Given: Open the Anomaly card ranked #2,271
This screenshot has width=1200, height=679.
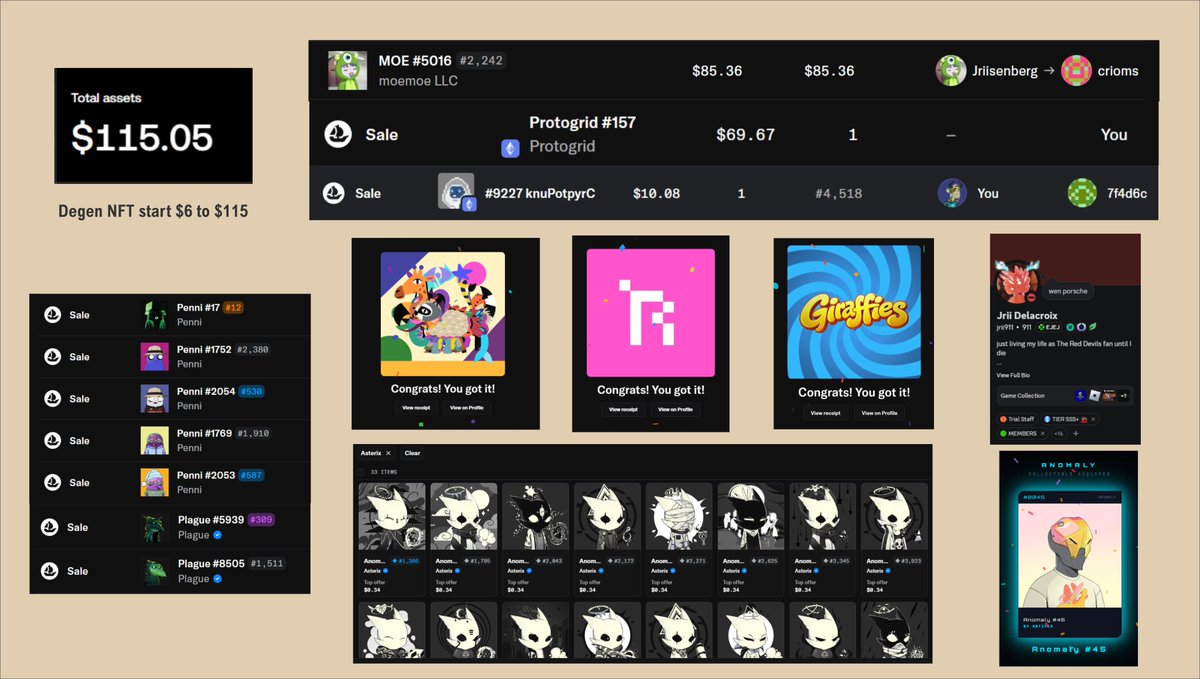Looking at the screenshot, I should 679,540.
